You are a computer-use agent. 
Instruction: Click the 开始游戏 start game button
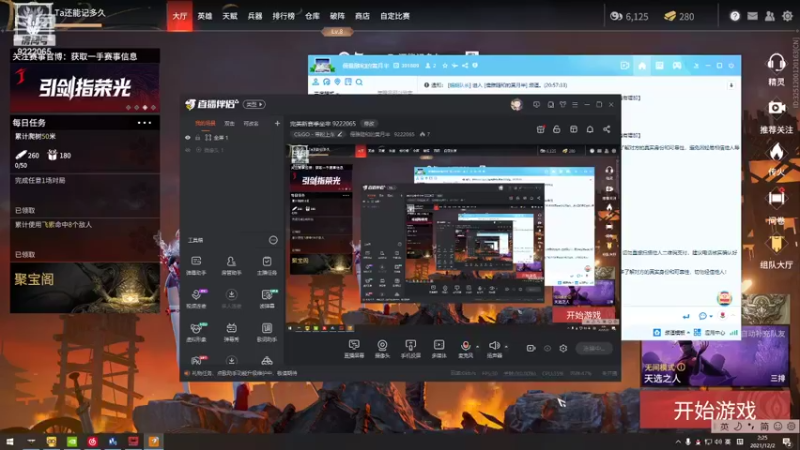click(x=714, y=410)
